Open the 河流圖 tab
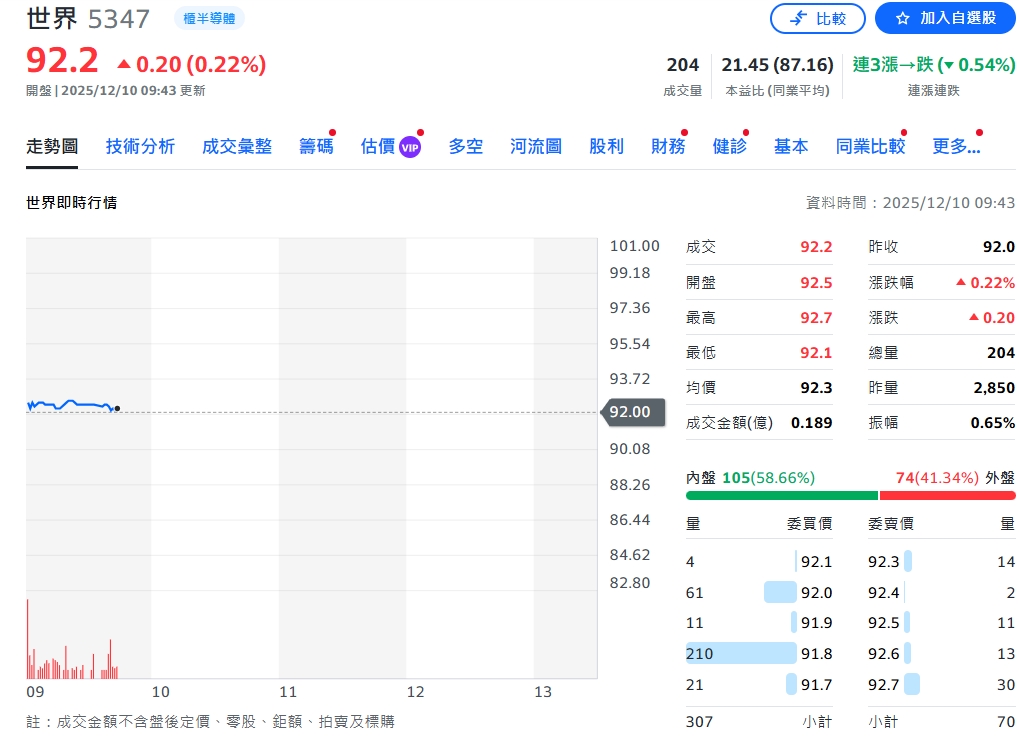 535,145
